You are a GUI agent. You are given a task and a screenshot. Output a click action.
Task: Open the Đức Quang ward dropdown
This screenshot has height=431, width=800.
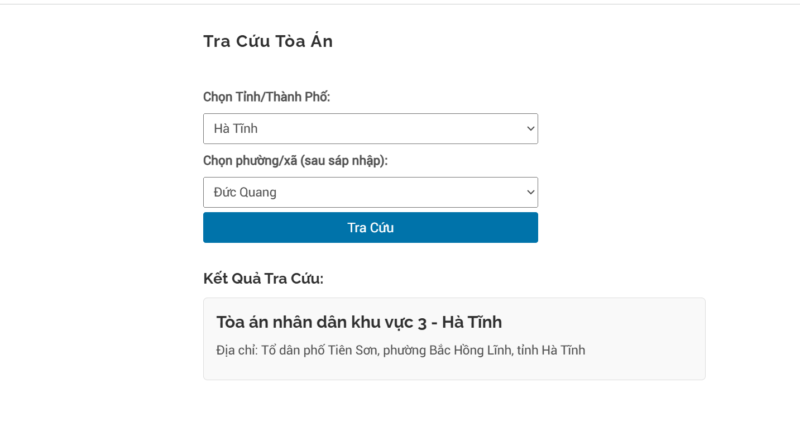click(x=370, y=192)
